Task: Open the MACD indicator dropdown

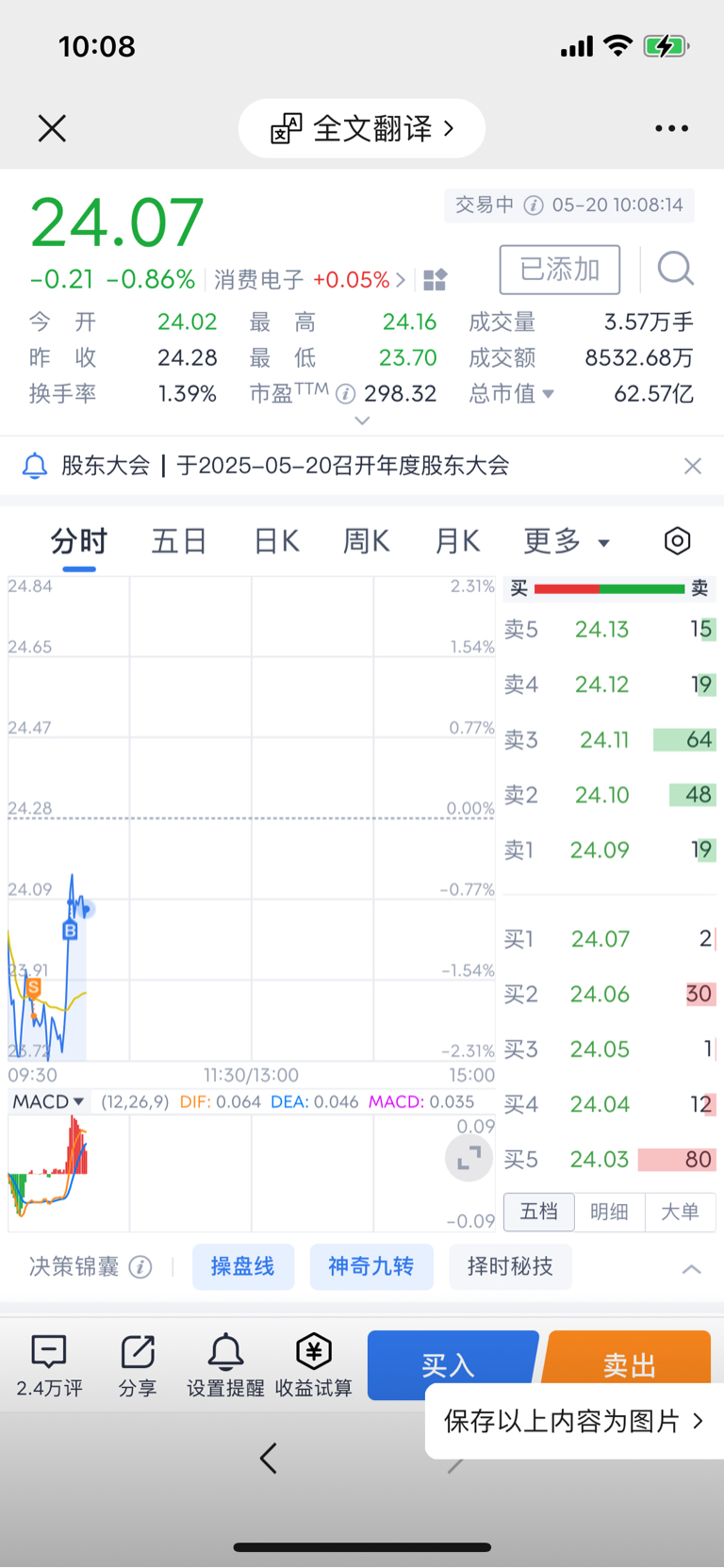Action: point(48,1101)
